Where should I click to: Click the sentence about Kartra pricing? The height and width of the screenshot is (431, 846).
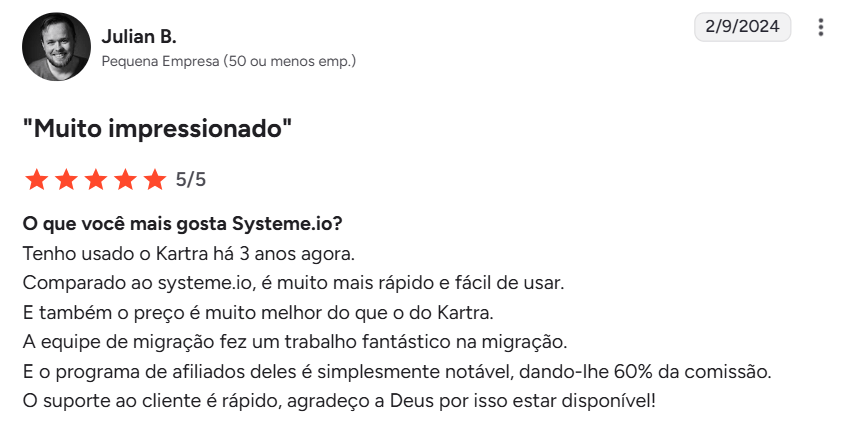pyautogui.click(x=265, y=312)
